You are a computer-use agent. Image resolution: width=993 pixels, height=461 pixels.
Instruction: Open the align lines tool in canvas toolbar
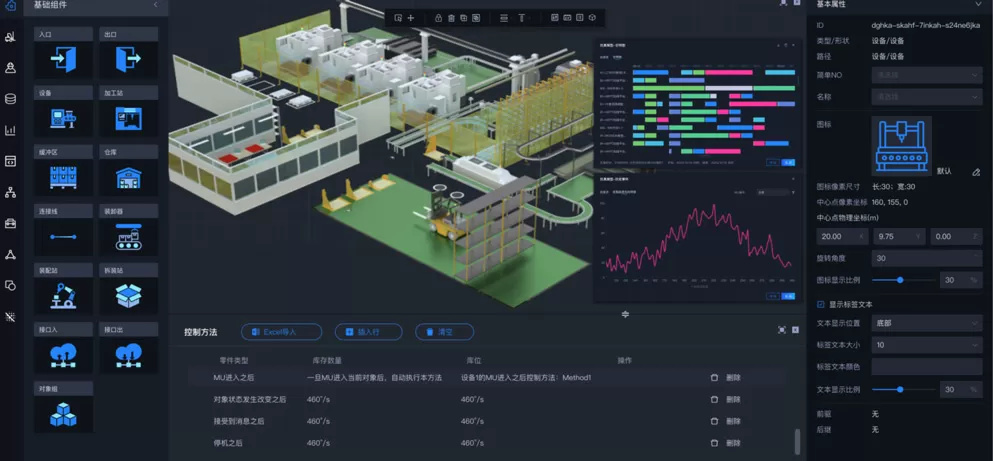pyautogui.click(x=504, y=18)
